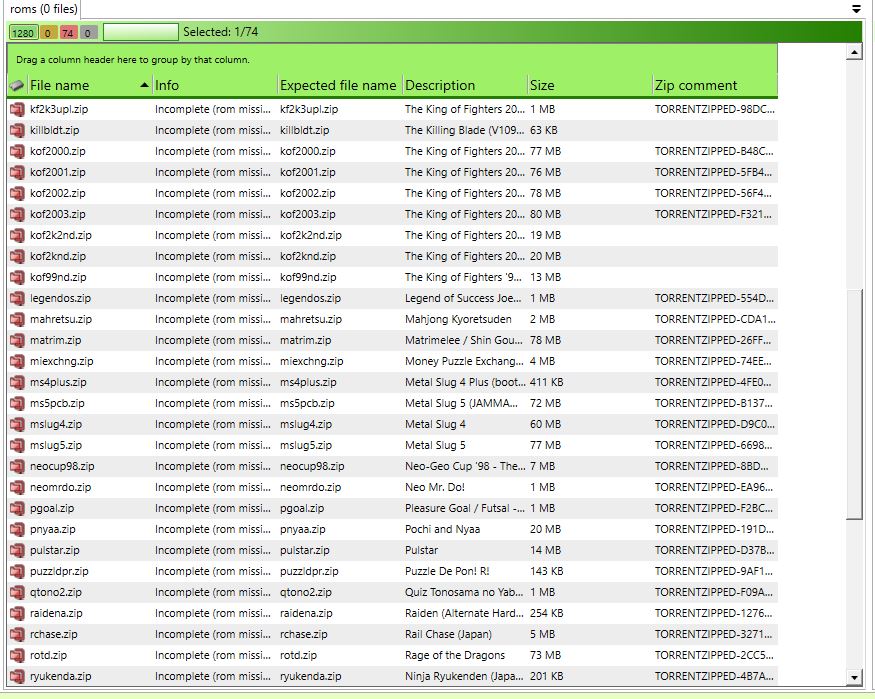Screen dimensions: 875x699
Task: Click the '143 KB' size cell
Action: click(x=546, y=571)
